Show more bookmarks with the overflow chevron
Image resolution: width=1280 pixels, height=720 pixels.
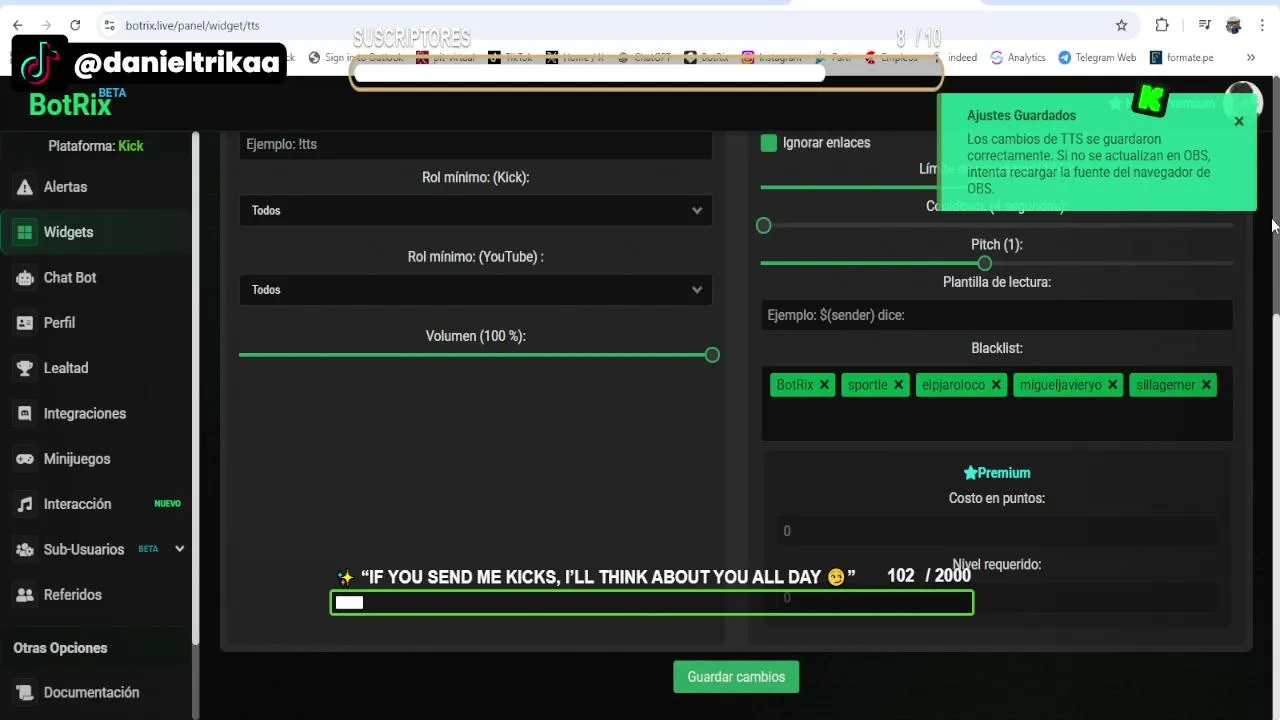coord(1250,58)
